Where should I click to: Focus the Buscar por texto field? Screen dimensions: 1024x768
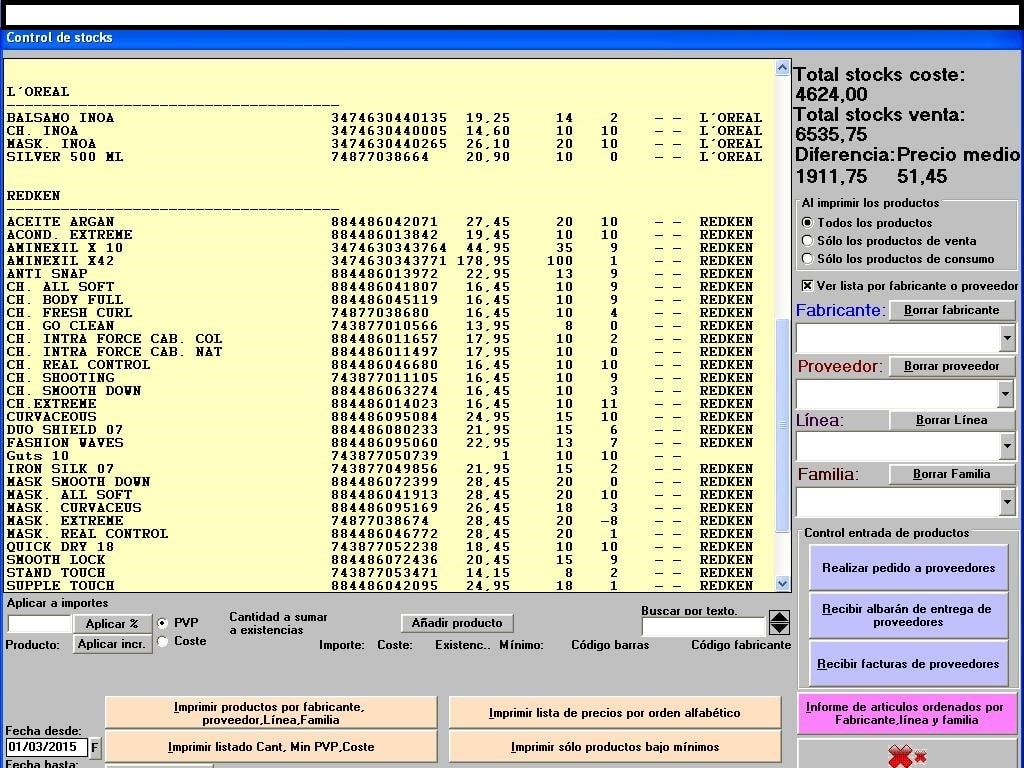[703, 626]
